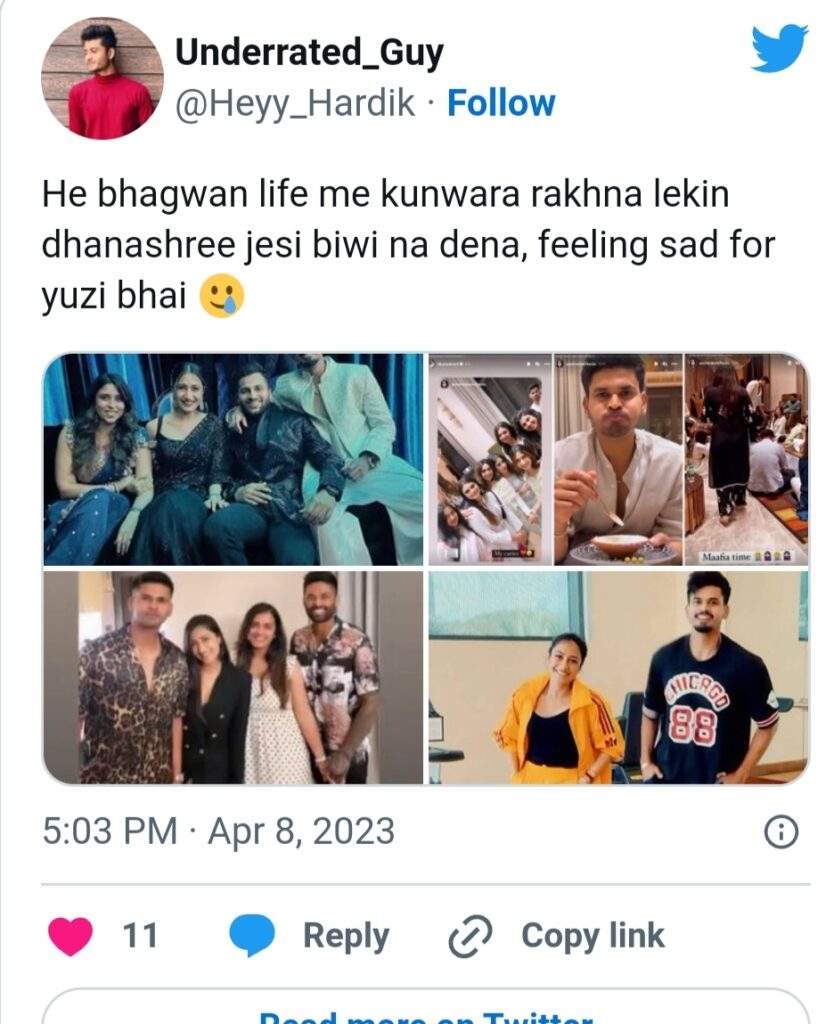Click the @Heyy_Hardik handle
Screen dimensions: 834x1024
click(295, 103)
